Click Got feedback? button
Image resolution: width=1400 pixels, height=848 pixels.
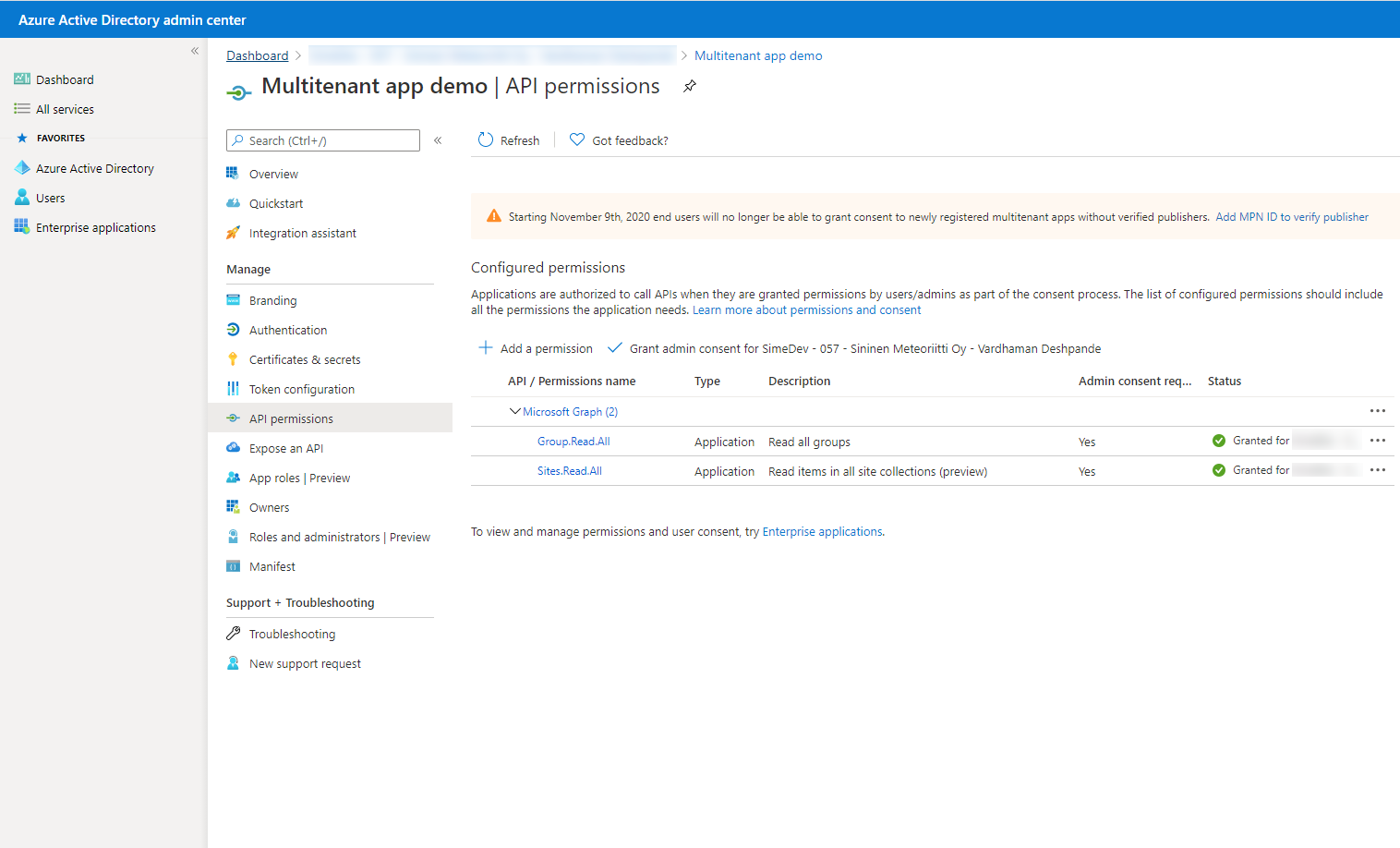coord(619,140)
